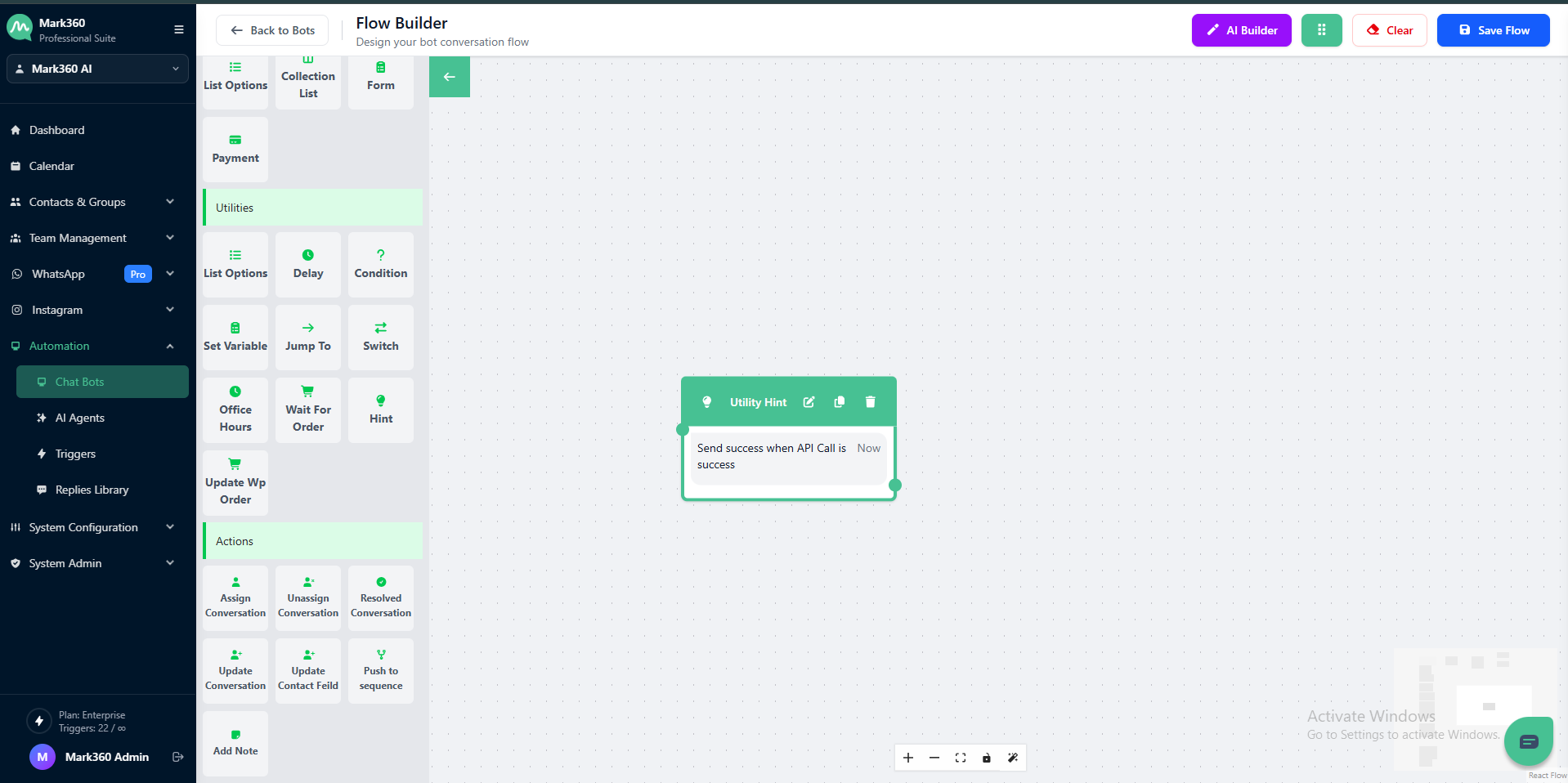Collapse the block panel with arrow button

point(450,77)
